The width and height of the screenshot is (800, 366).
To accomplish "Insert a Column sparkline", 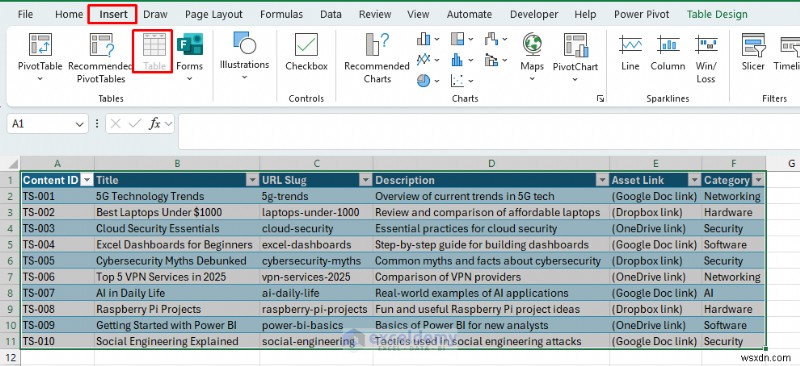I will (667, 52).
